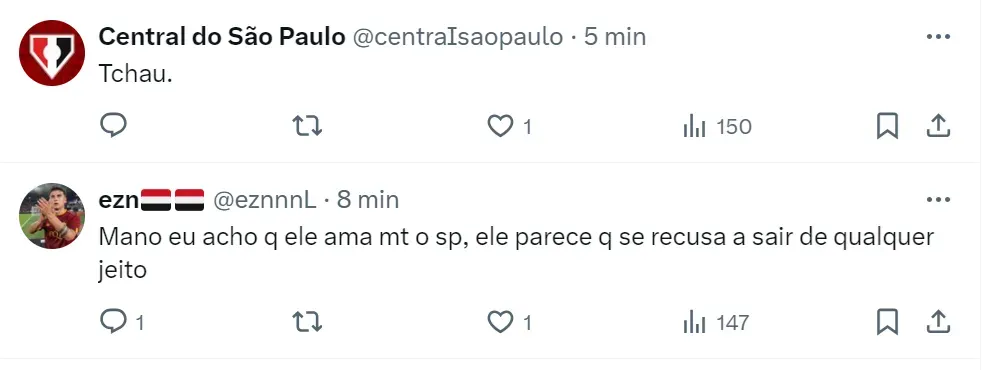Reply to ezn's tweet with 1 reply
Viewport: 983px width, 370px height.
click(x=122, y=322)
